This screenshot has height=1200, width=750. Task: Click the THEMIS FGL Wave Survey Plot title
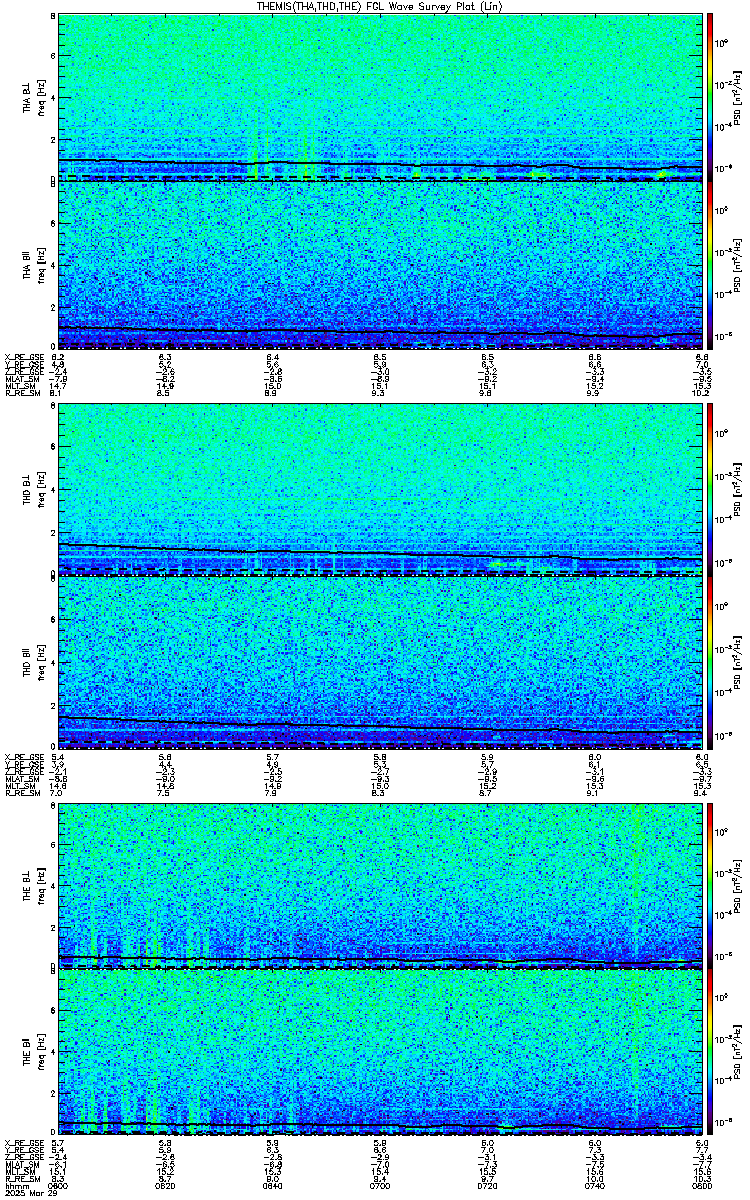(379, 6)
